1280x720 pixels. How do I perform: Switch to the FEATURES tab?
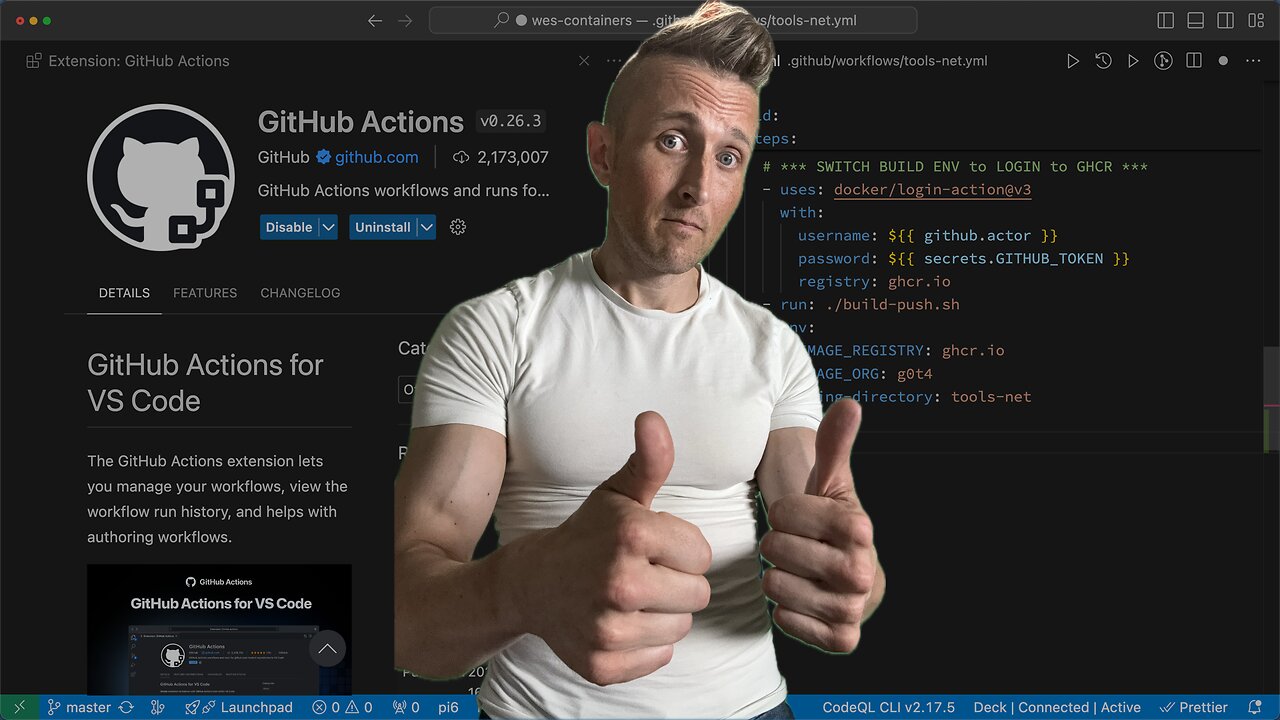point(204,293)
